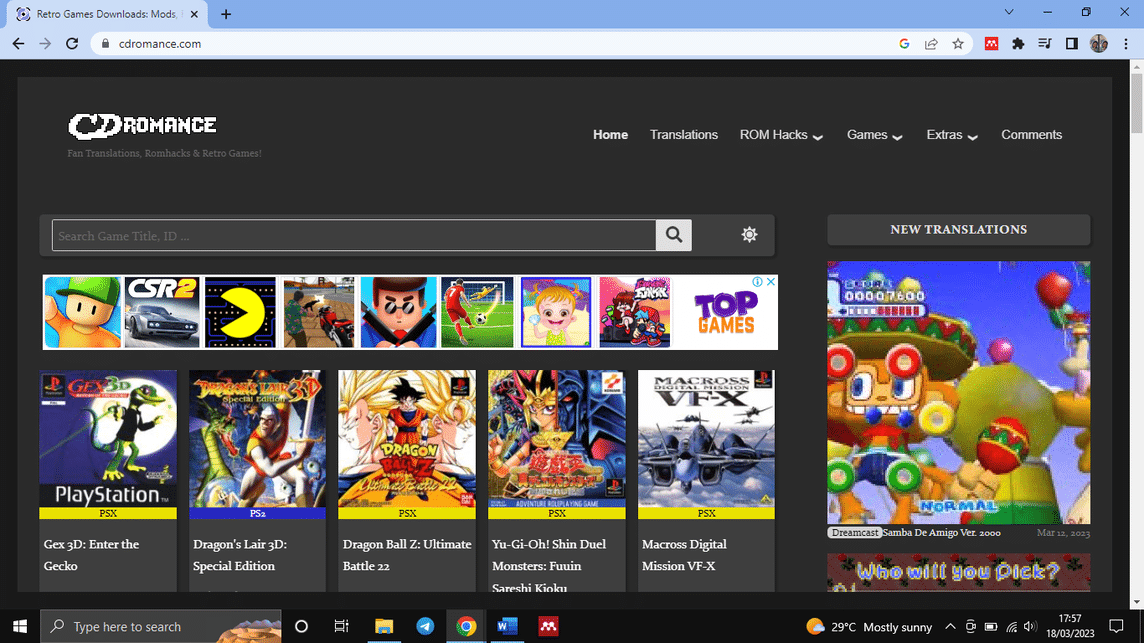The height and width of the screenshot is (643, 1144).
Task: Expand the Games dropdown menu
Action: [x=875, y=135]
